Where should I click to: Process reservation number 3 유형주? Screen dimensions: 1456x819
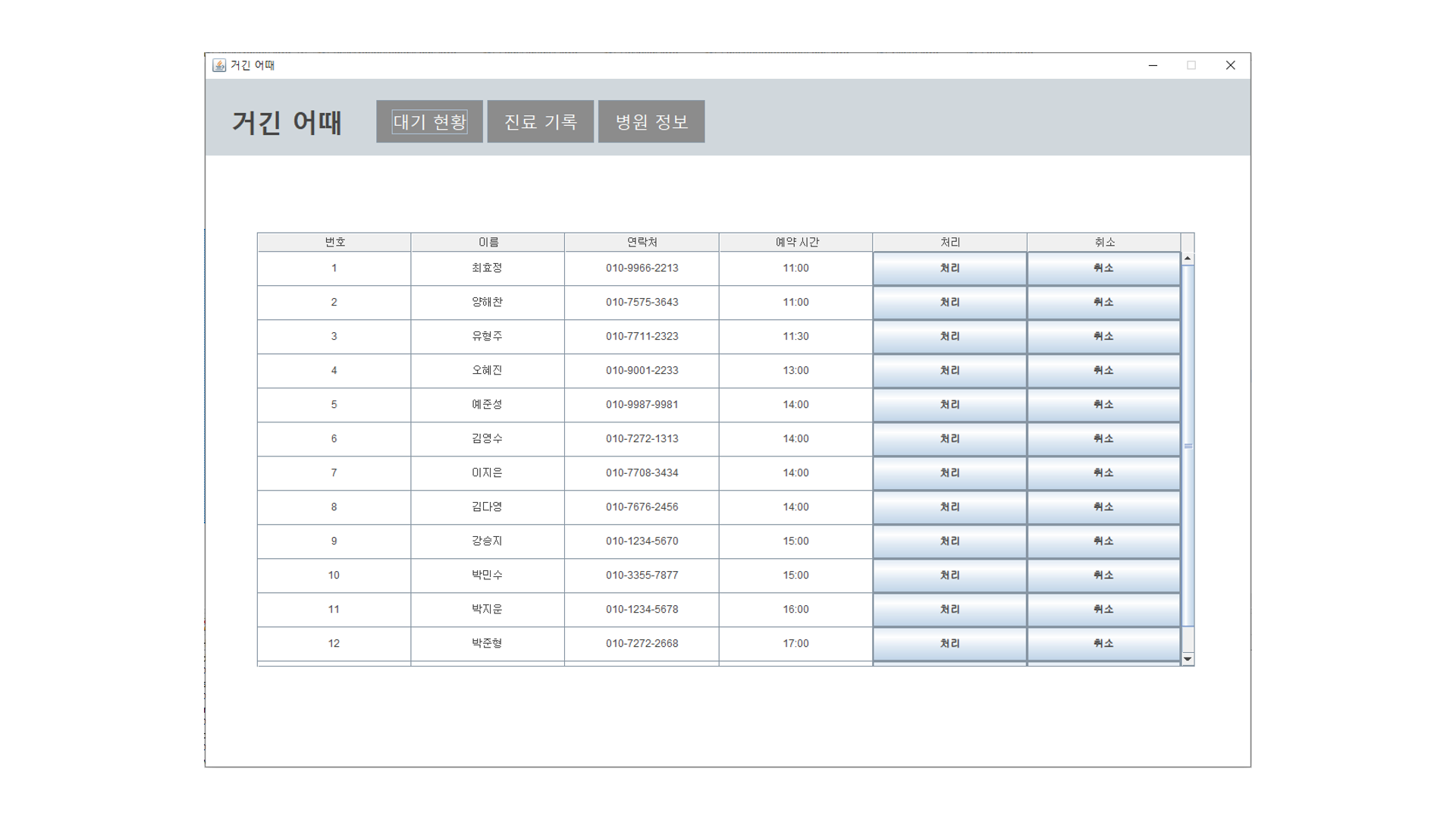[949, 337]
